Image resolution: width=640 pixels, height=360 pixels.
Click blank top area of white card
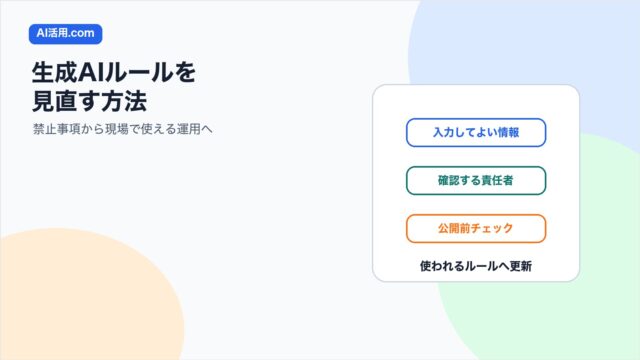(476, 100)
